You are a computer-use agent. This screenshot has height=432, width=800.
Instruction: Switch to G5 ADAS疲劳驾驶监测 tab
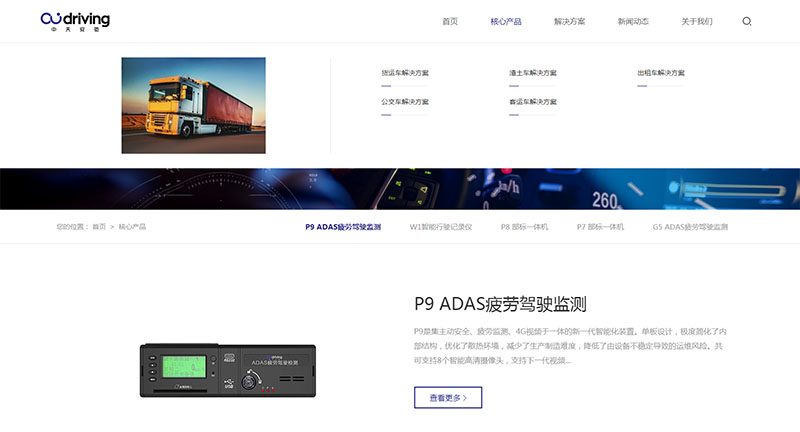(690, 227)
